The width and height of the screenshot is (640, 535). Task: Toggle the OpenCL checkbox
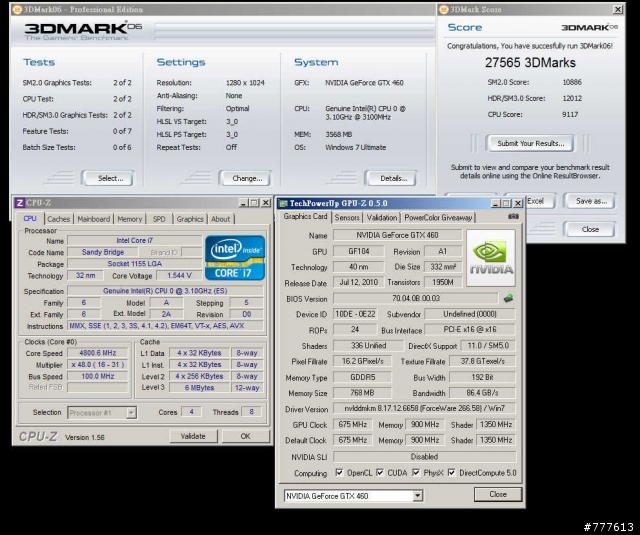tap(339, 472)
